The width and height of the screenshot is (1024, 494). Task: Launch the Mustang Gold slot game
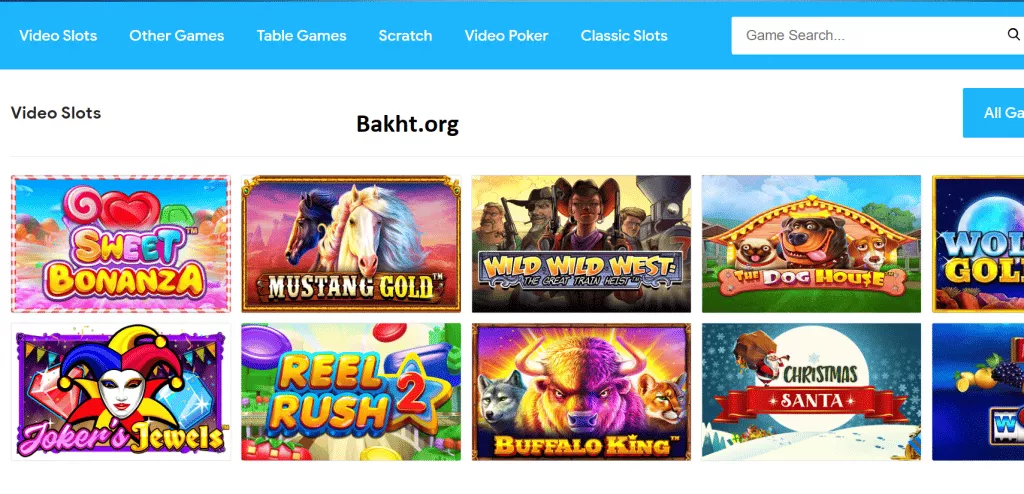[351, 244]
